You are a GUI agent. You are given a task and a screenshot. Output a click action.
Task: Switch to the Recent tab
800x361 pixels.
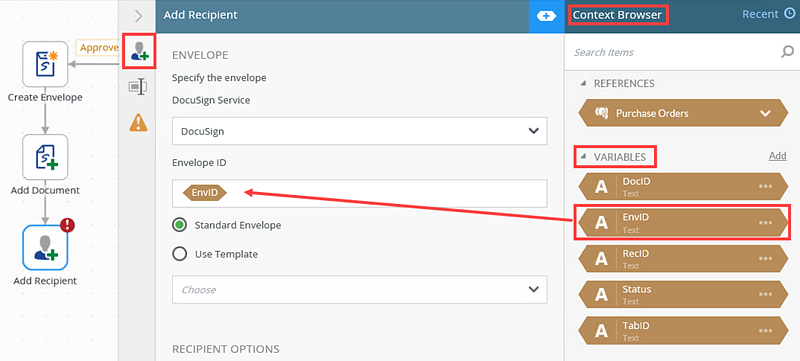tap(768, 14)
